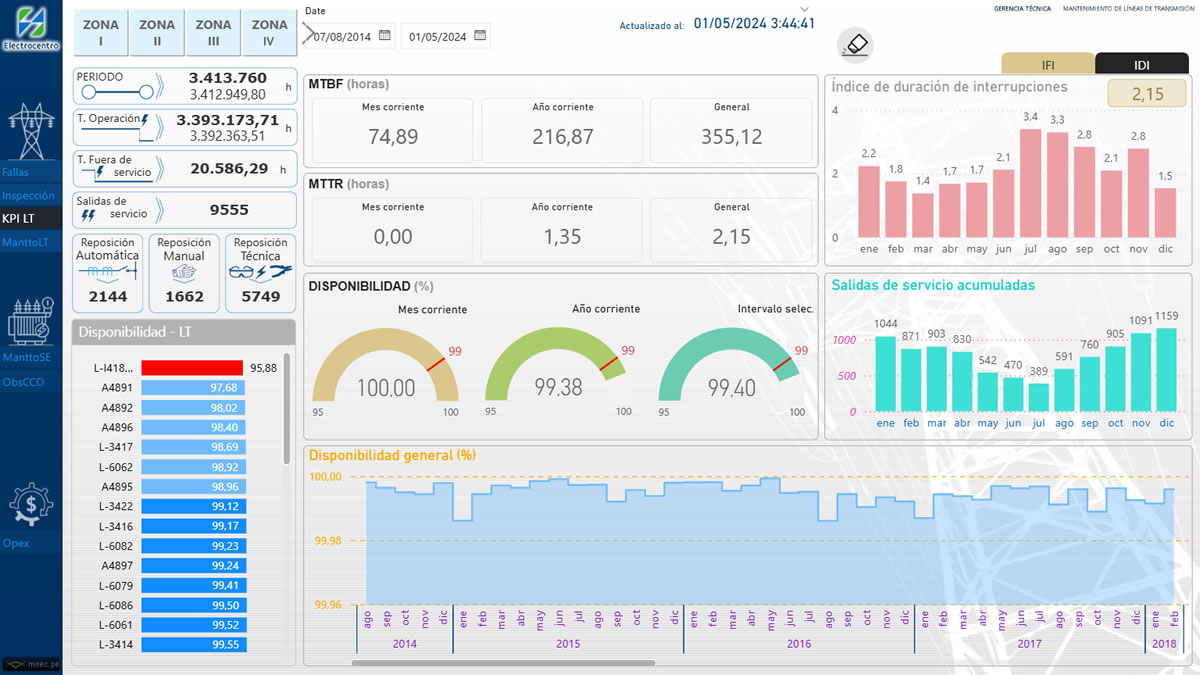Click the Electrocentro logo
The width and height of the screenshot is (1200, 675).
[31, 28]
